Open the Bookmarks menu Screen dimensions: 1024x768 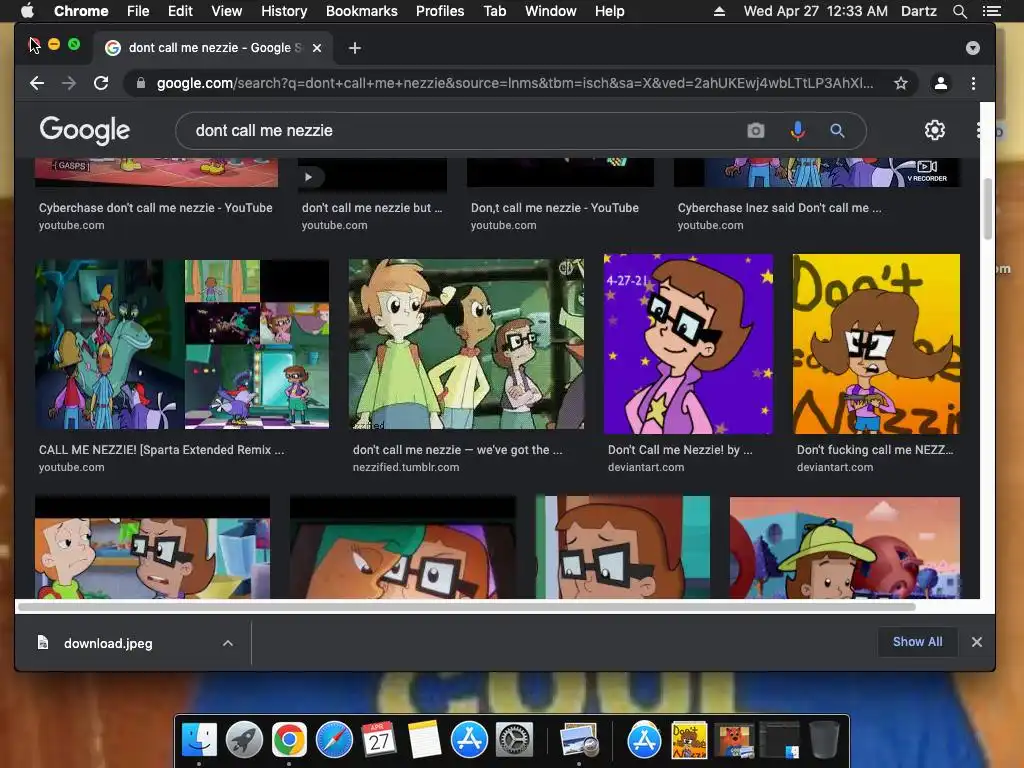(x=362, y=10)
